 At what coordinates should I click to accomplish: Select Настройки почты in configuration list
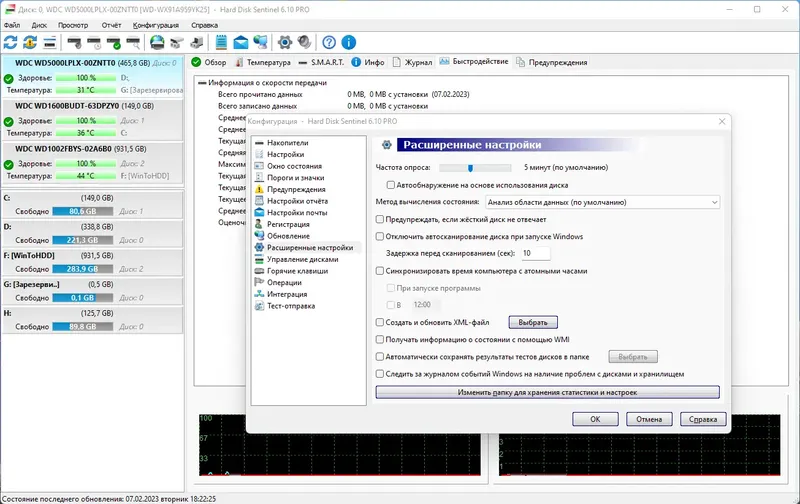[x=297, y=213]
